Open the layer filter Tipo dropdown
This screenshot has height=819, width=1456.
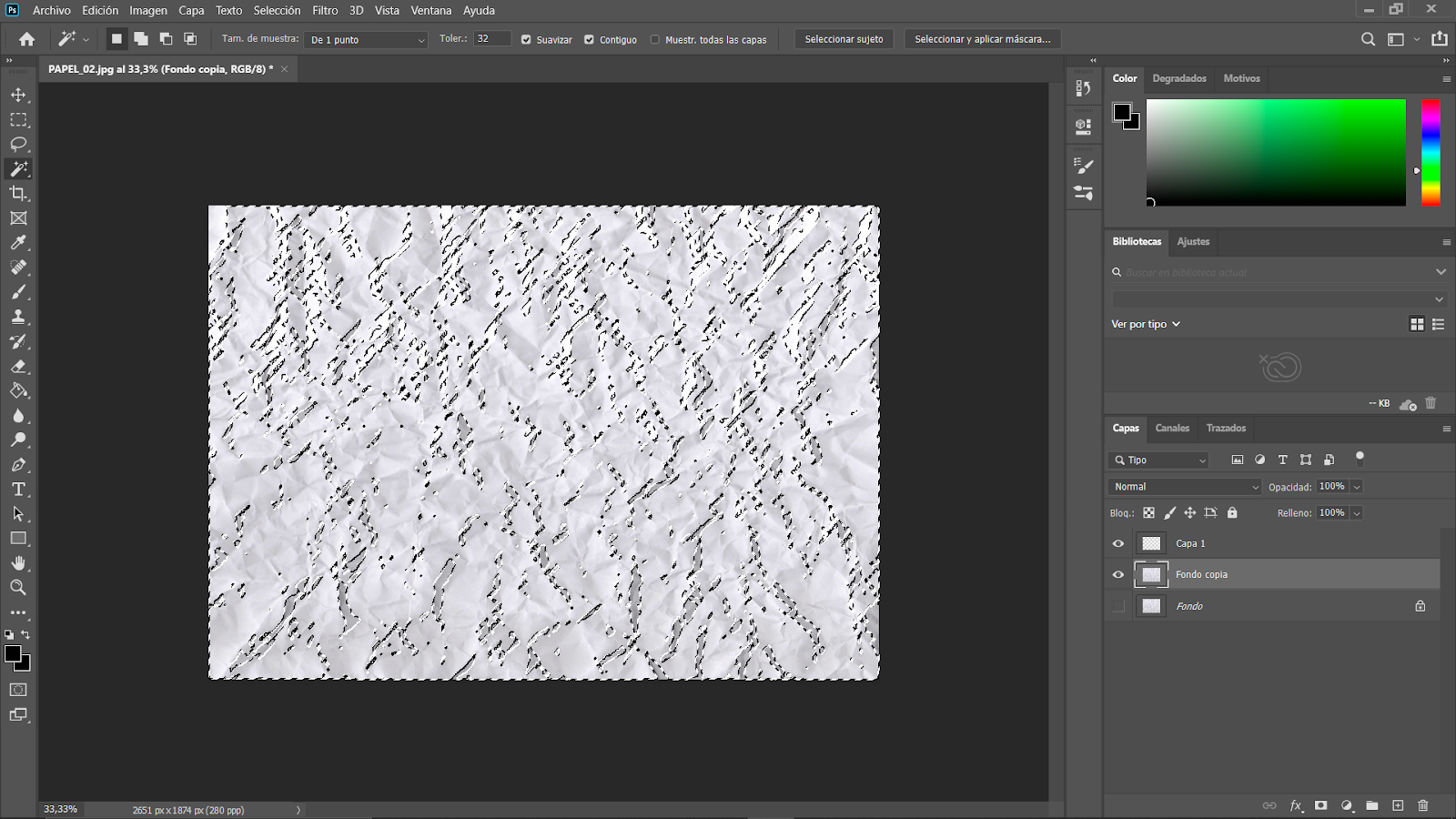[1159, 460]
